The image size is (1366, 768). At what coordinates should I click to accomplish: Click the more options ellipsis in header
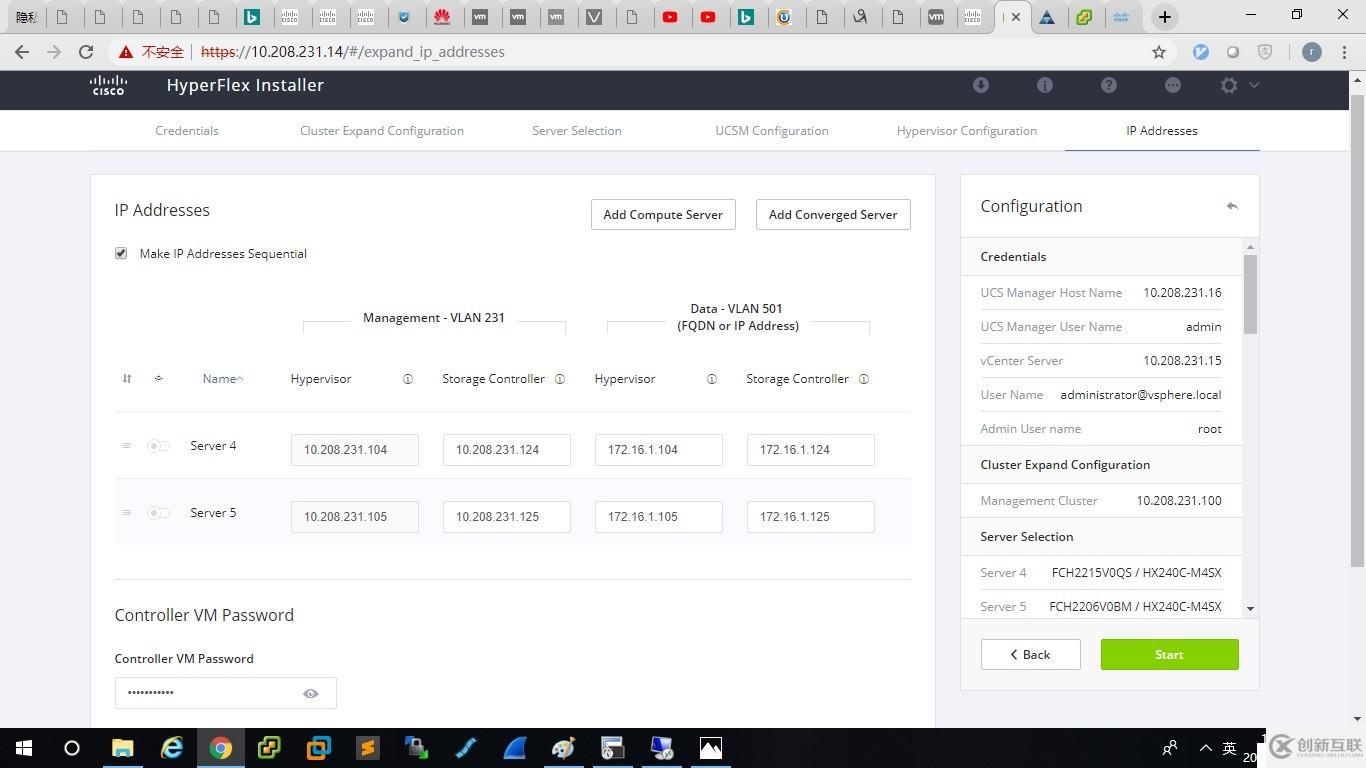tap(1173, 85)
